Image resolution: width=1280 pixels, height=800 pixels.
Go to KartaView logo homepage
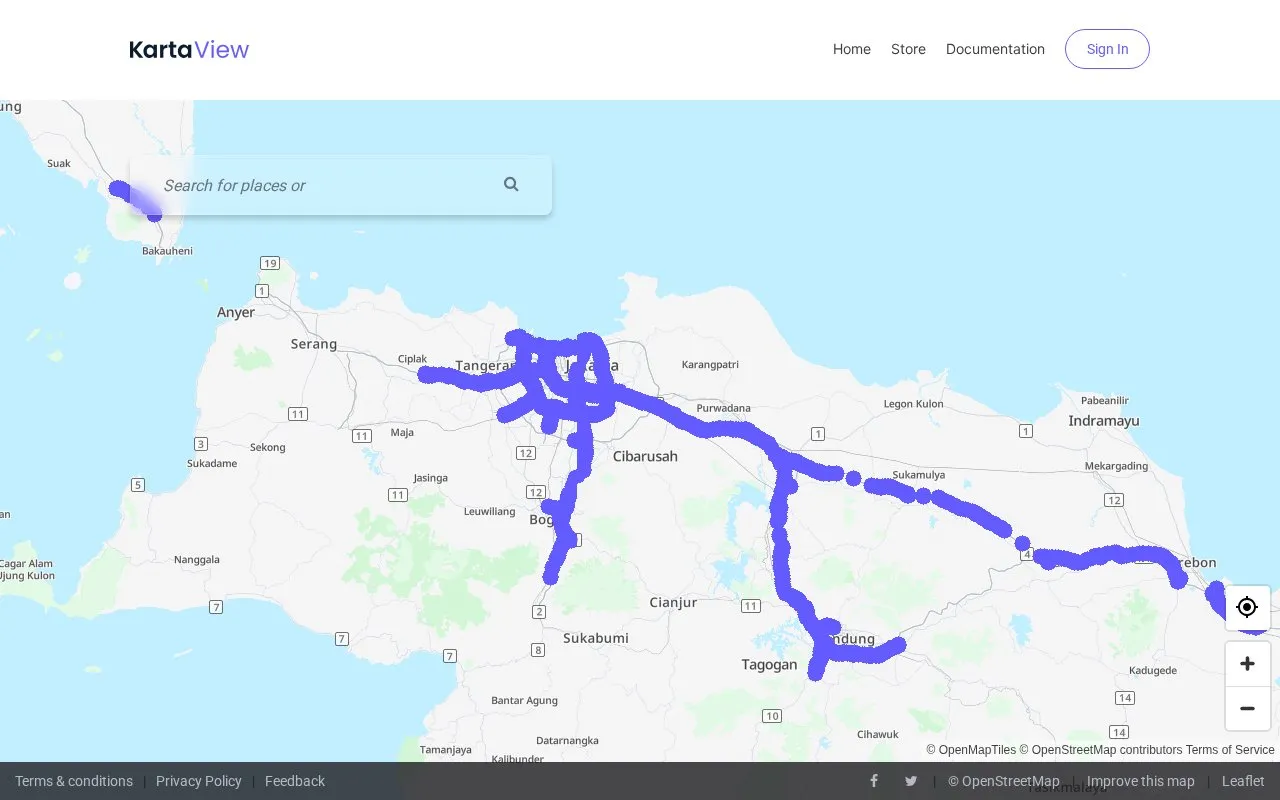coord(189,49)
